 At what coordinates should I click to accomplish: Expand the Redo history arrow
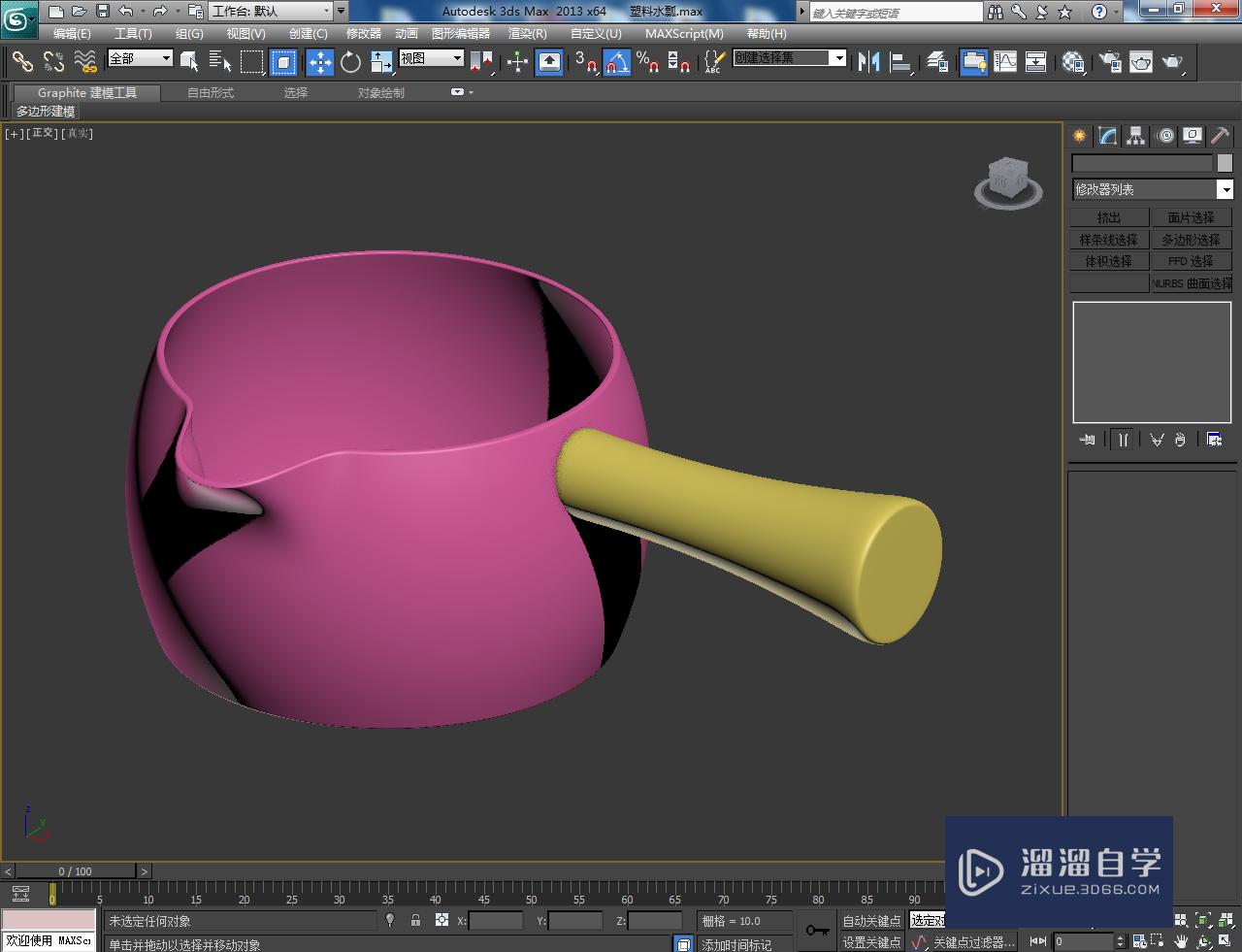point(178,12)
